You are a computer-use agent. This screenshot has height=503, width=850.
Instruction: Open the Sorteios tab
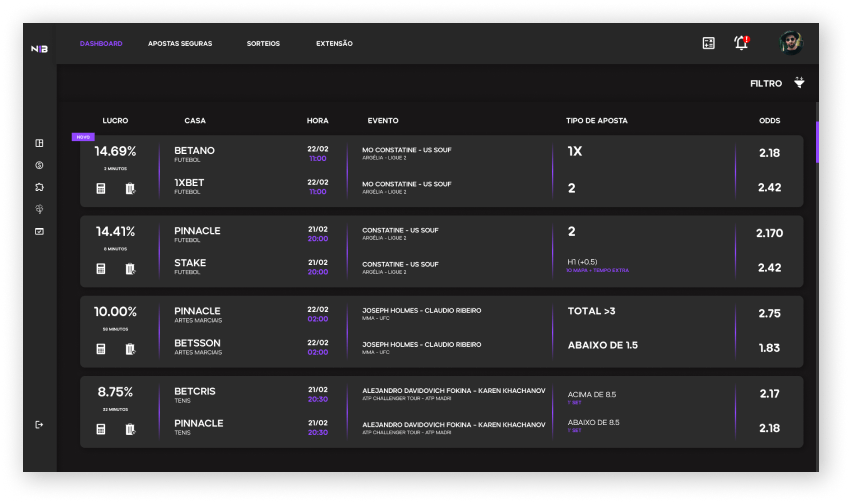tap(263, 44)
